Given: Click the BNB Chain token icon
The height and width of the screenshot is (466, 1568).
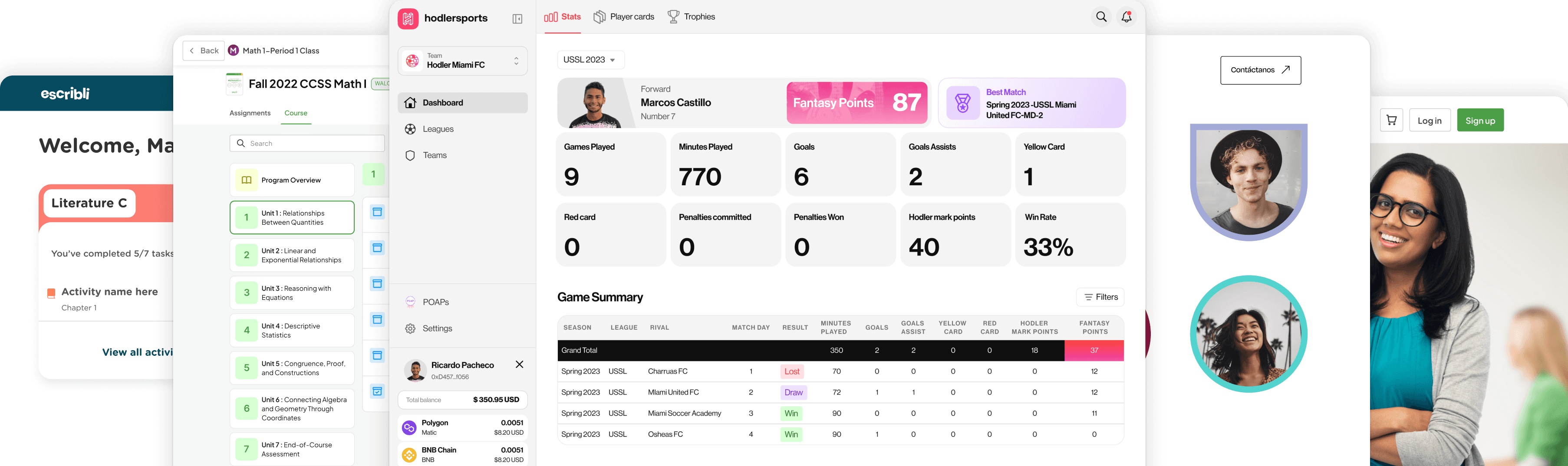Looking at the screenshot, I should coord(409,455).
